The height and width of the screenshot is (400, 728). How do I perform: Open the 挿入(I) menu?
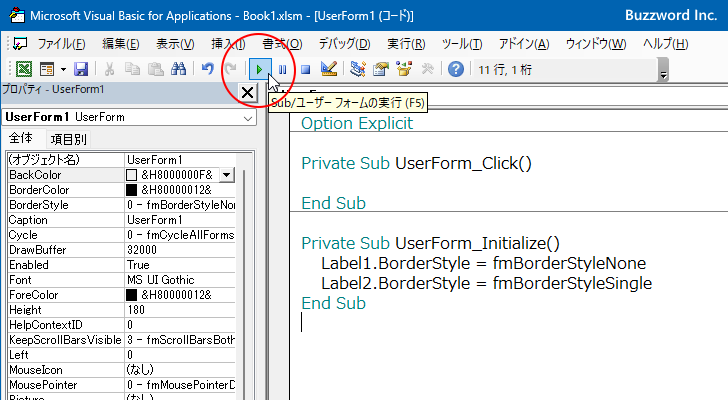pyautogui.click(x=228, y=44)
